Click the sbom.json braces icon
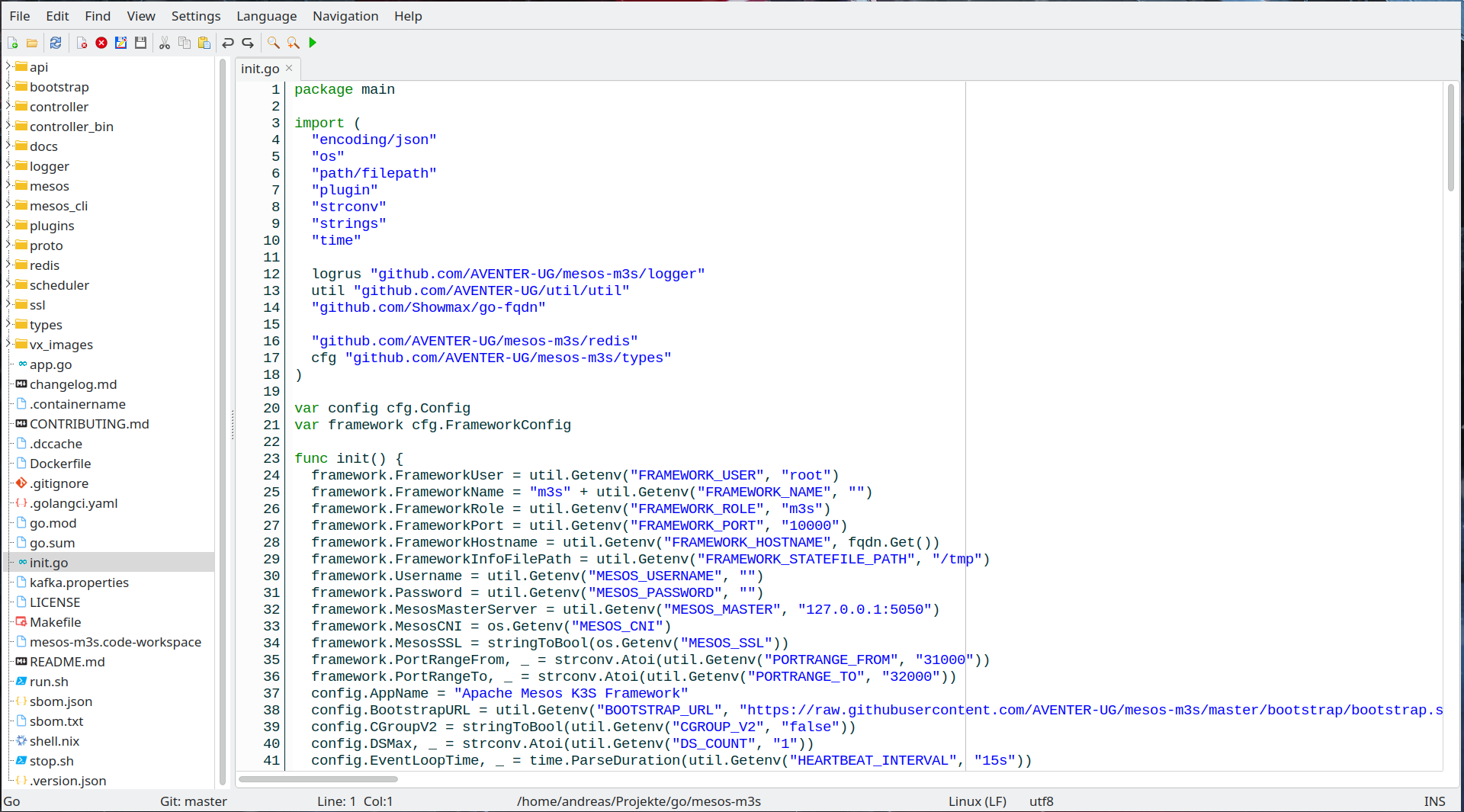 21,701
